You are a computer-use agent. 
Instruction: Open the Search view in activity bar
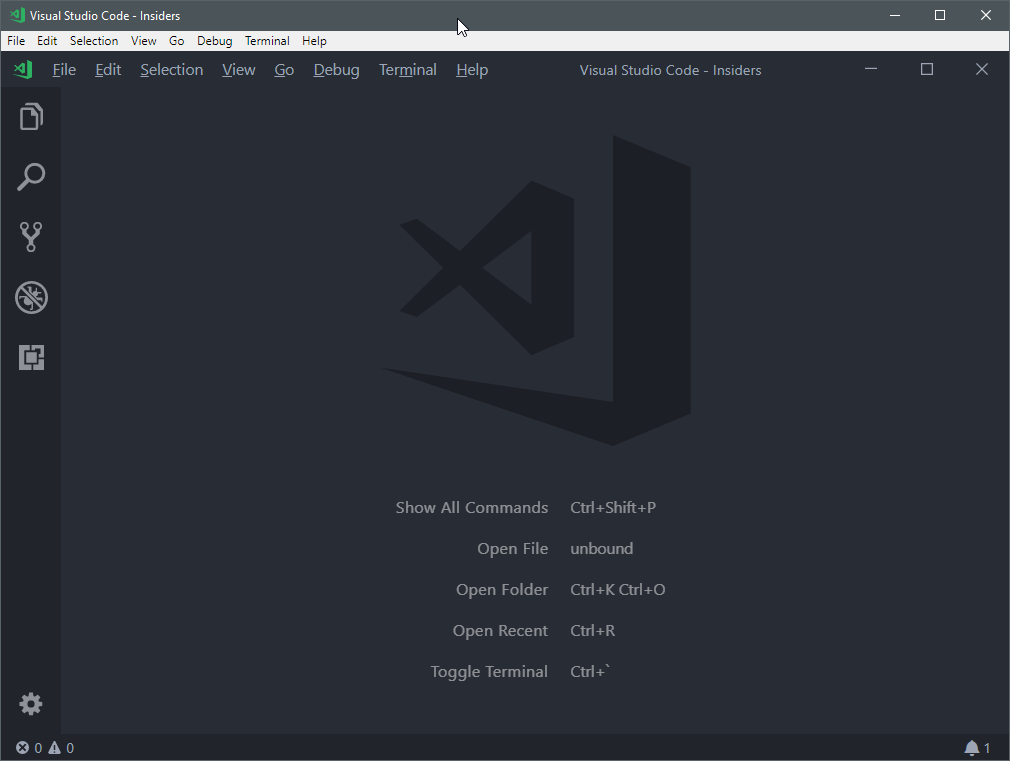click(31, 177)
